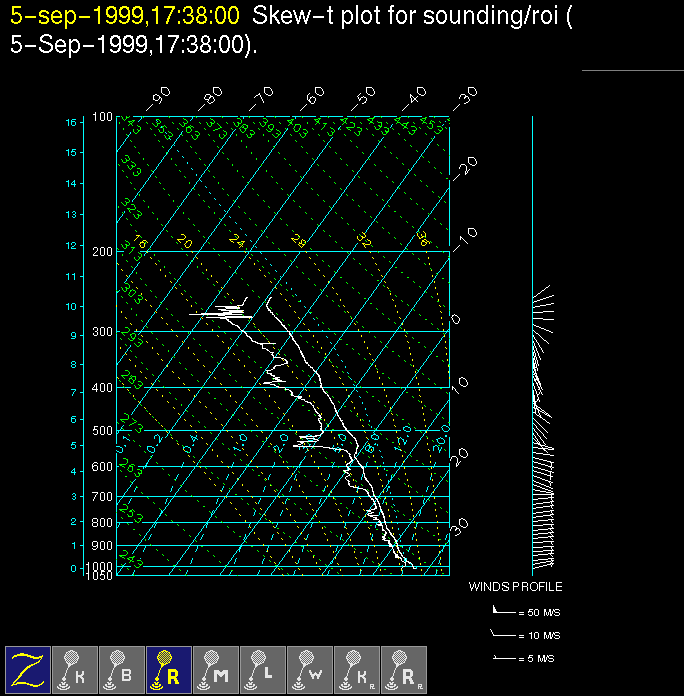Click the WINDS PROFILE label
The height and width of the screenshot is (696, 684).
coord(515,587)
